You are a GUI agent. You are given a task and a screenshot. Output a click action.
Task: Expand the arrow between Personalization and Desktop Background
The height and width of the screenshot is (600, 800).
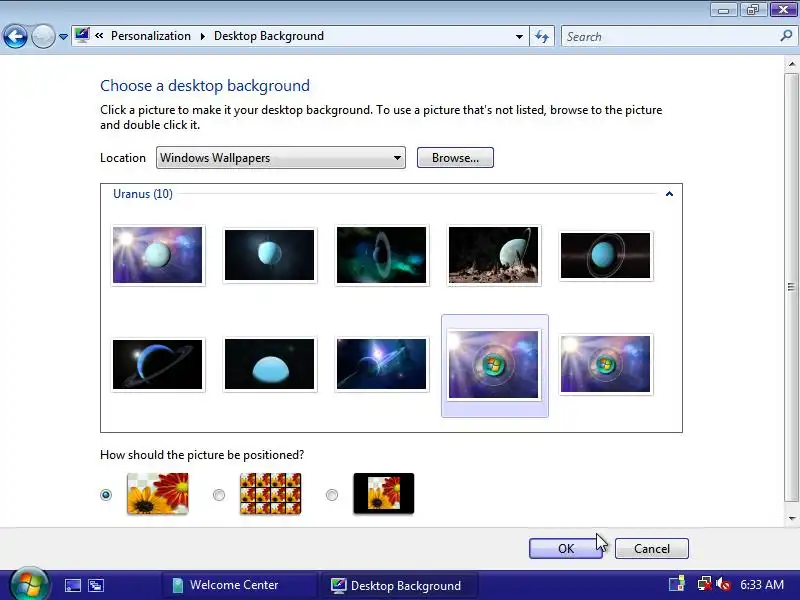[x=203, y=36]
